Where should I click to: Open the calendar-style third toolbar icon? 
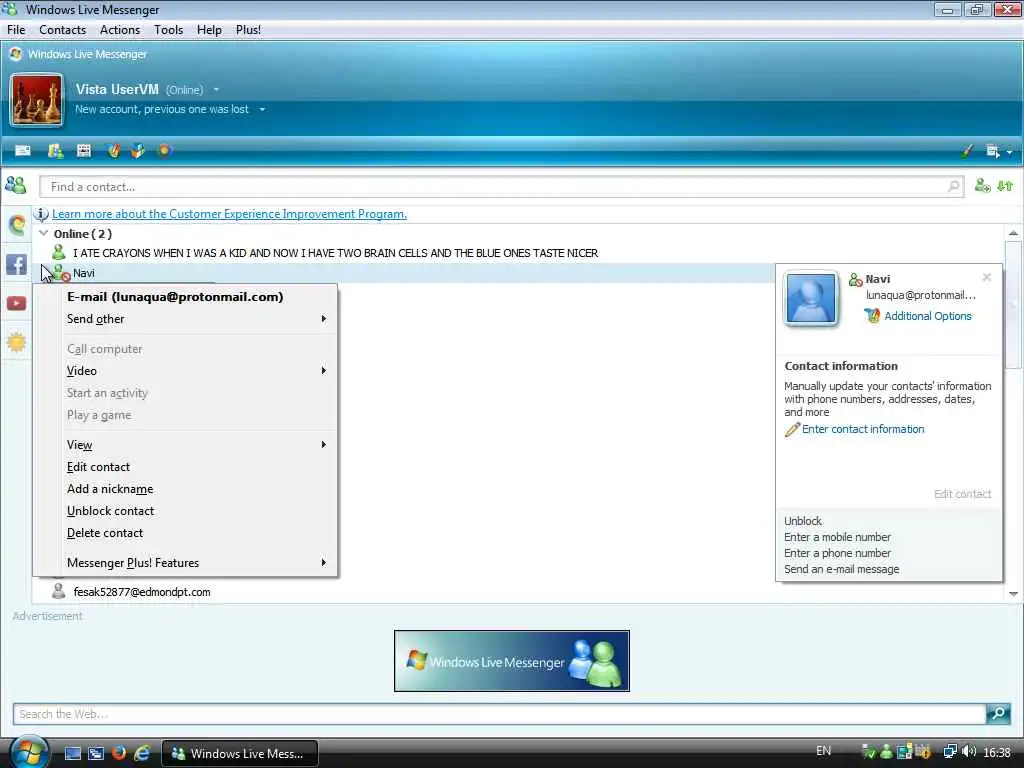(x=84, y=151)
